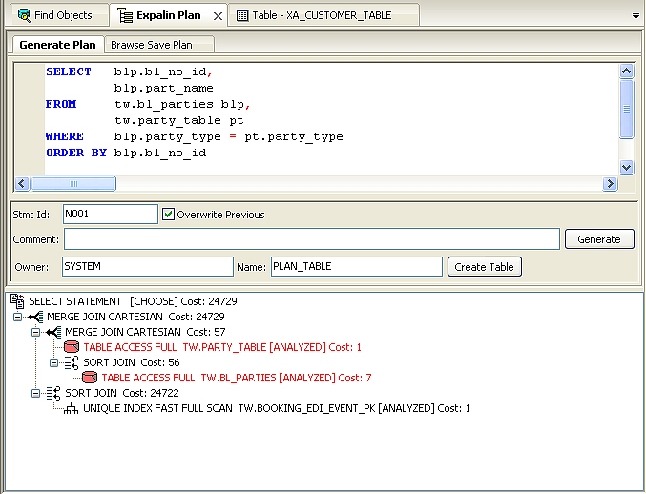Click into the Comment text field
The image size is (646, 494).
pyautogui.click(x=311, y=239)
